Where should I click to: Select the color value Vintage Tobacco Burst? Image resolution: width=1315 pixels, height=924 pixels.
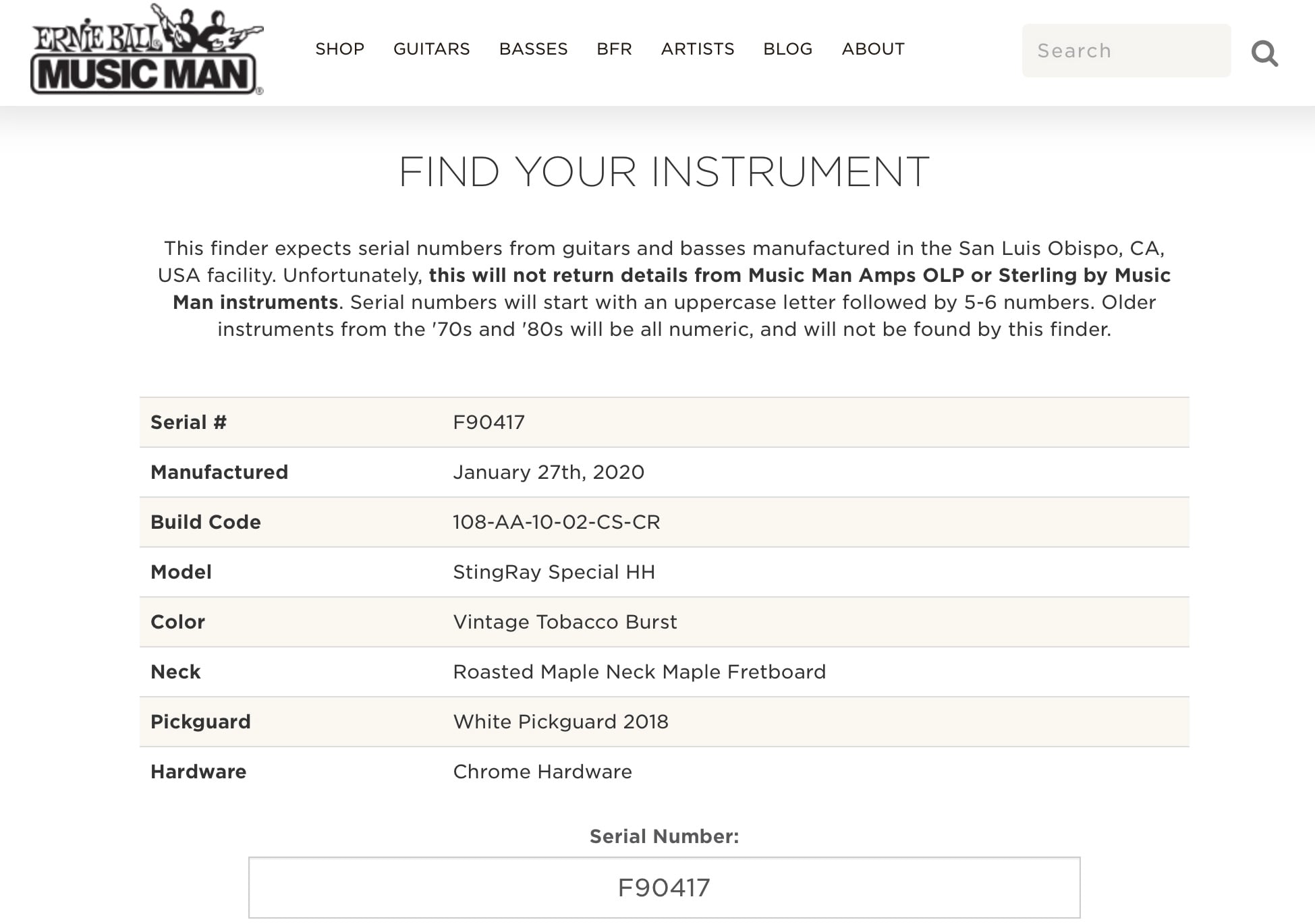click(x=565, y=622)
